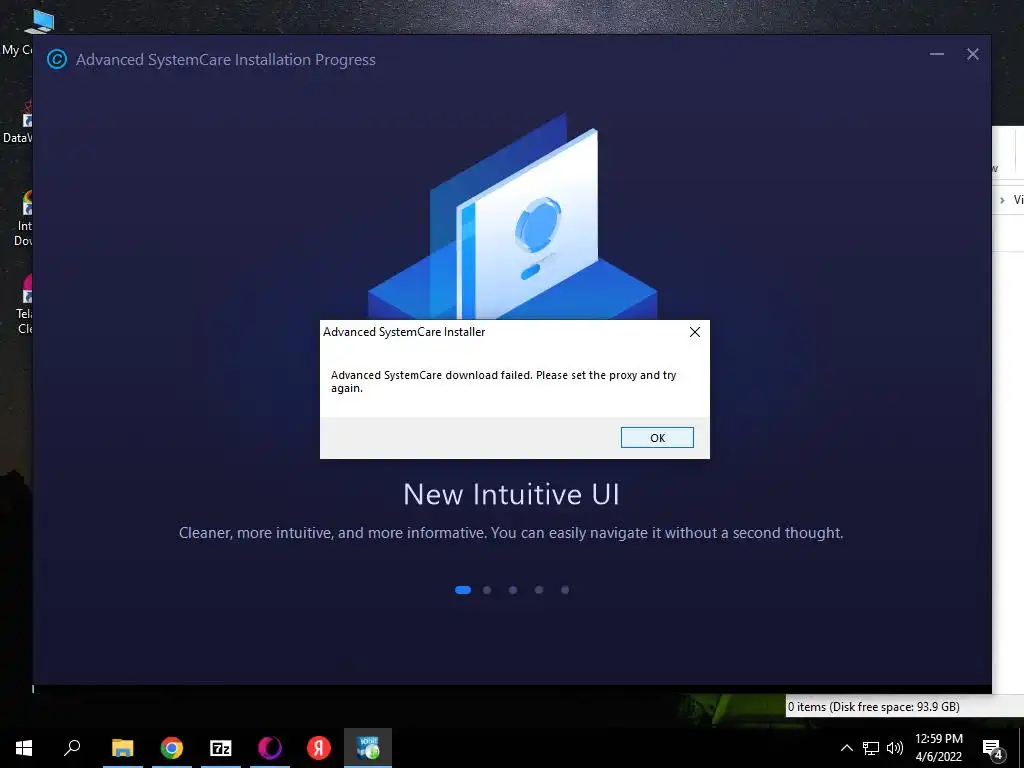
Task: Open the Opera GX browser taskbar icon
Action: 270,748
